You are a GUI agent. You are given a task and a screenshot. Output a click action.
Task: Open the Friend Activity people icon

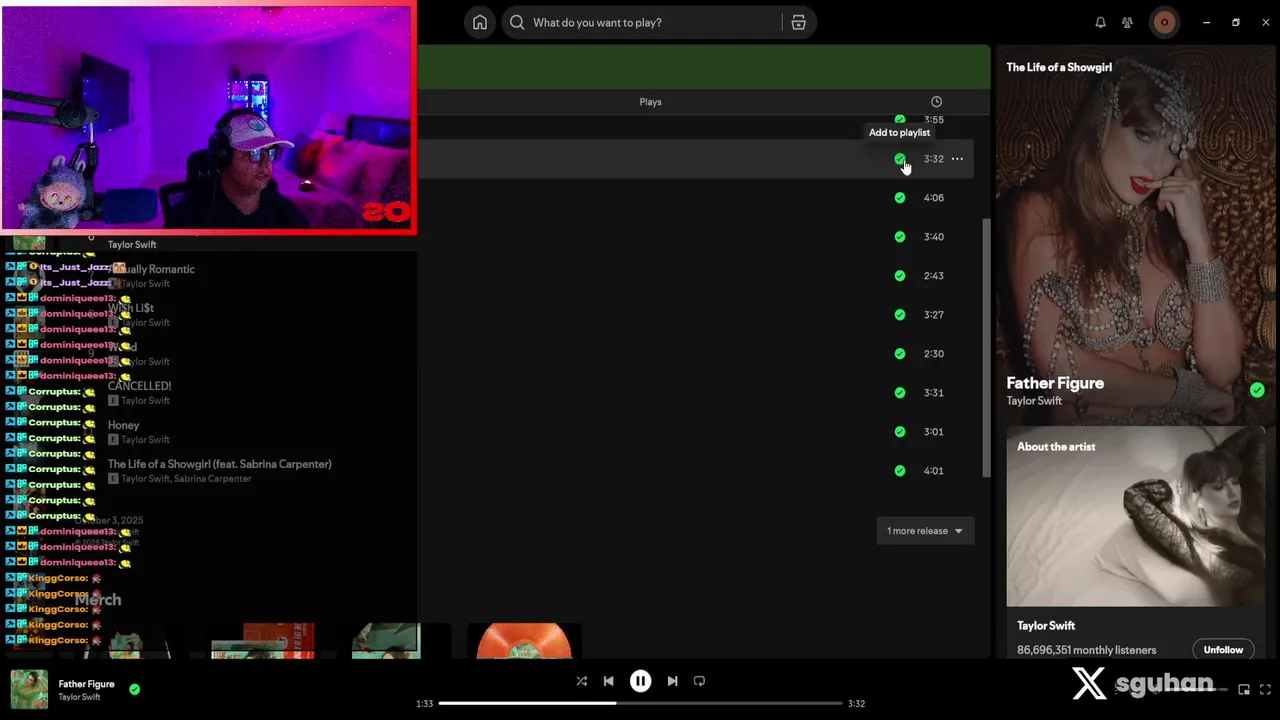(1127, 22)
